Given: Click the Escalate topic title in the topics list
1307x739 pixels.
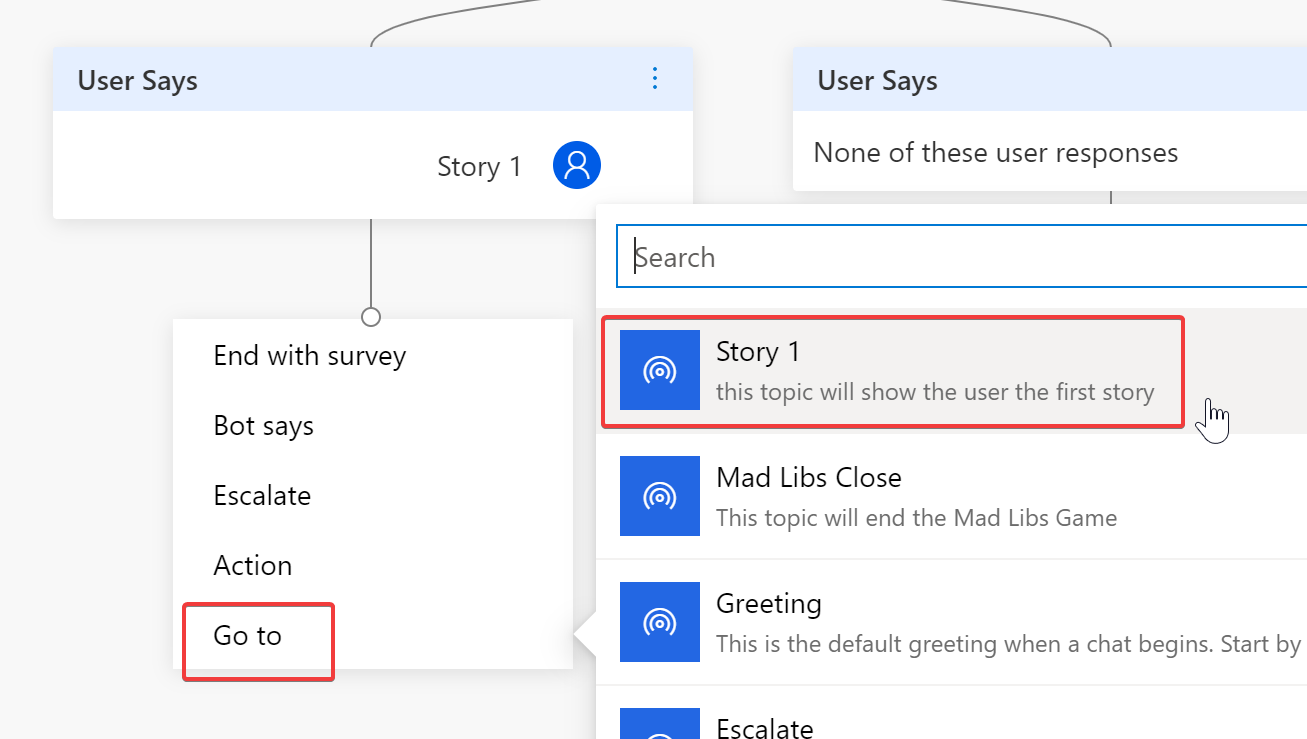Looking at the screenshot, I should tap(764, 727).
